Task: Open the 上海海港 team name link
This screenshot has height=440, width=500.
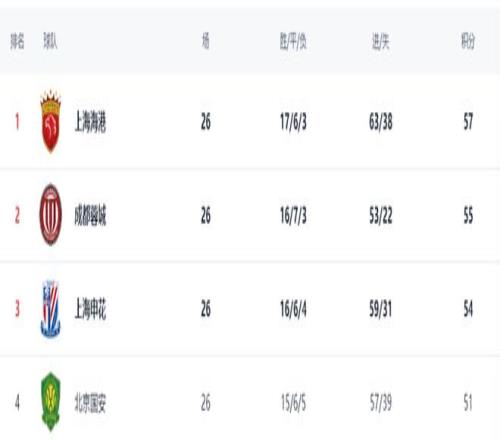Action: [90, 122]
